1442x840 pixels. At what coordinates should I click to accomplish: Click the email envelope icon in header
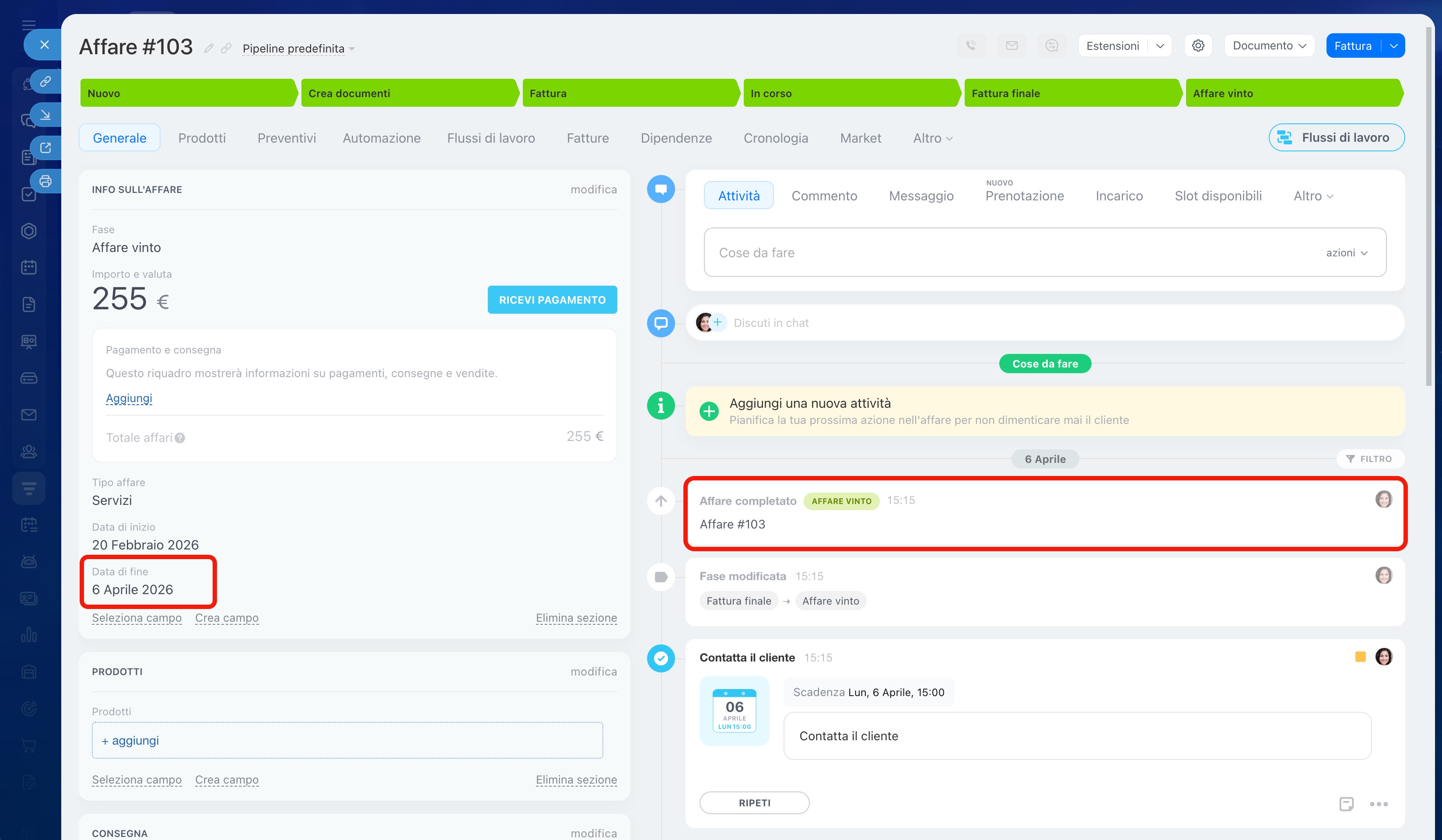1011,46
